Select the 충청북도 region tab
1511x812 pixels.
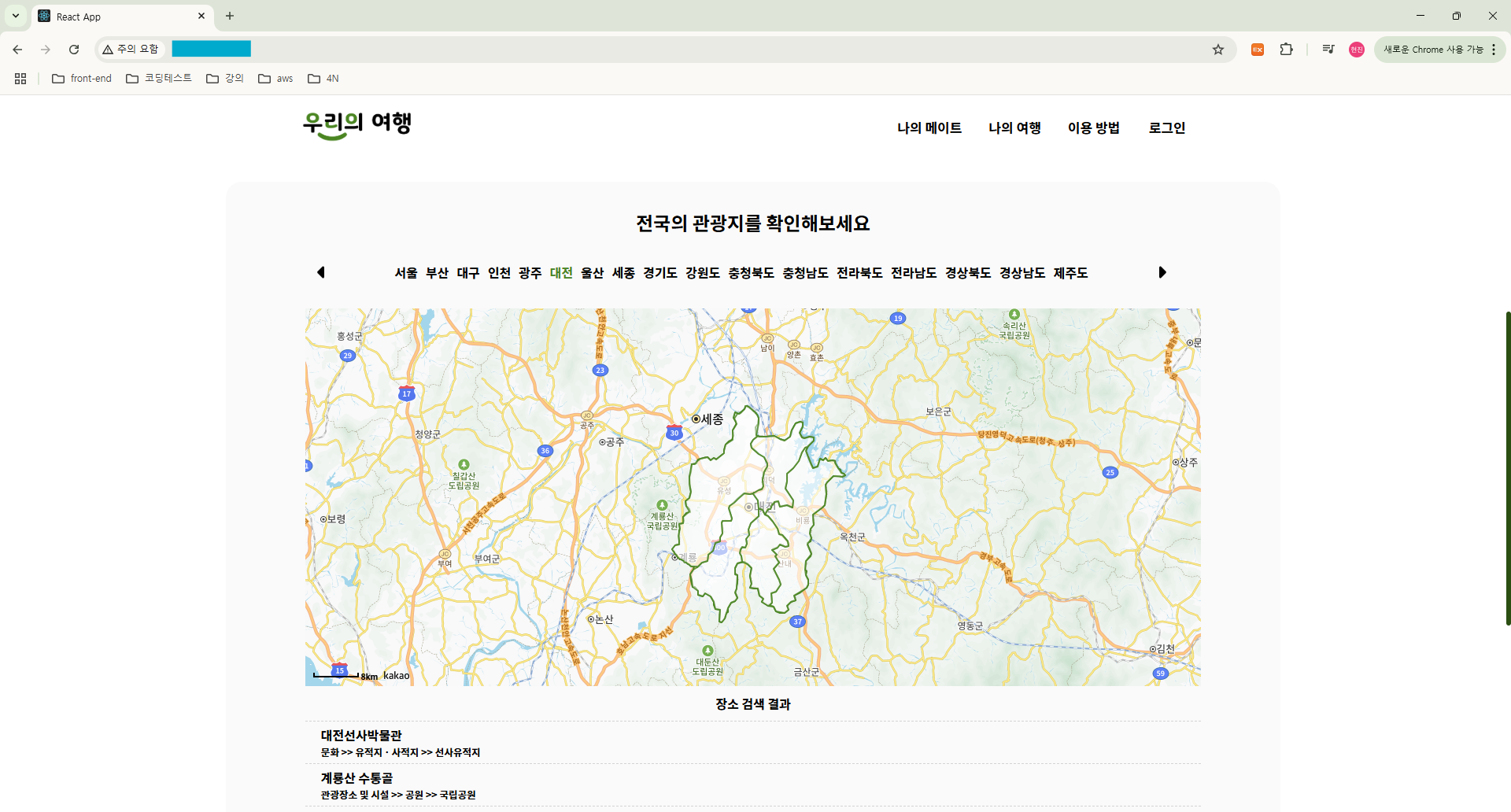[x=751, y=273]
